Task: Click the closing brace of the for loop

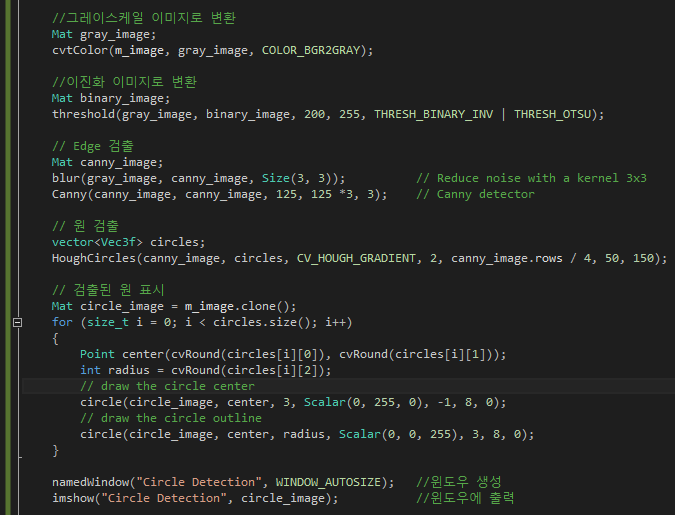Action: [55, 450]
